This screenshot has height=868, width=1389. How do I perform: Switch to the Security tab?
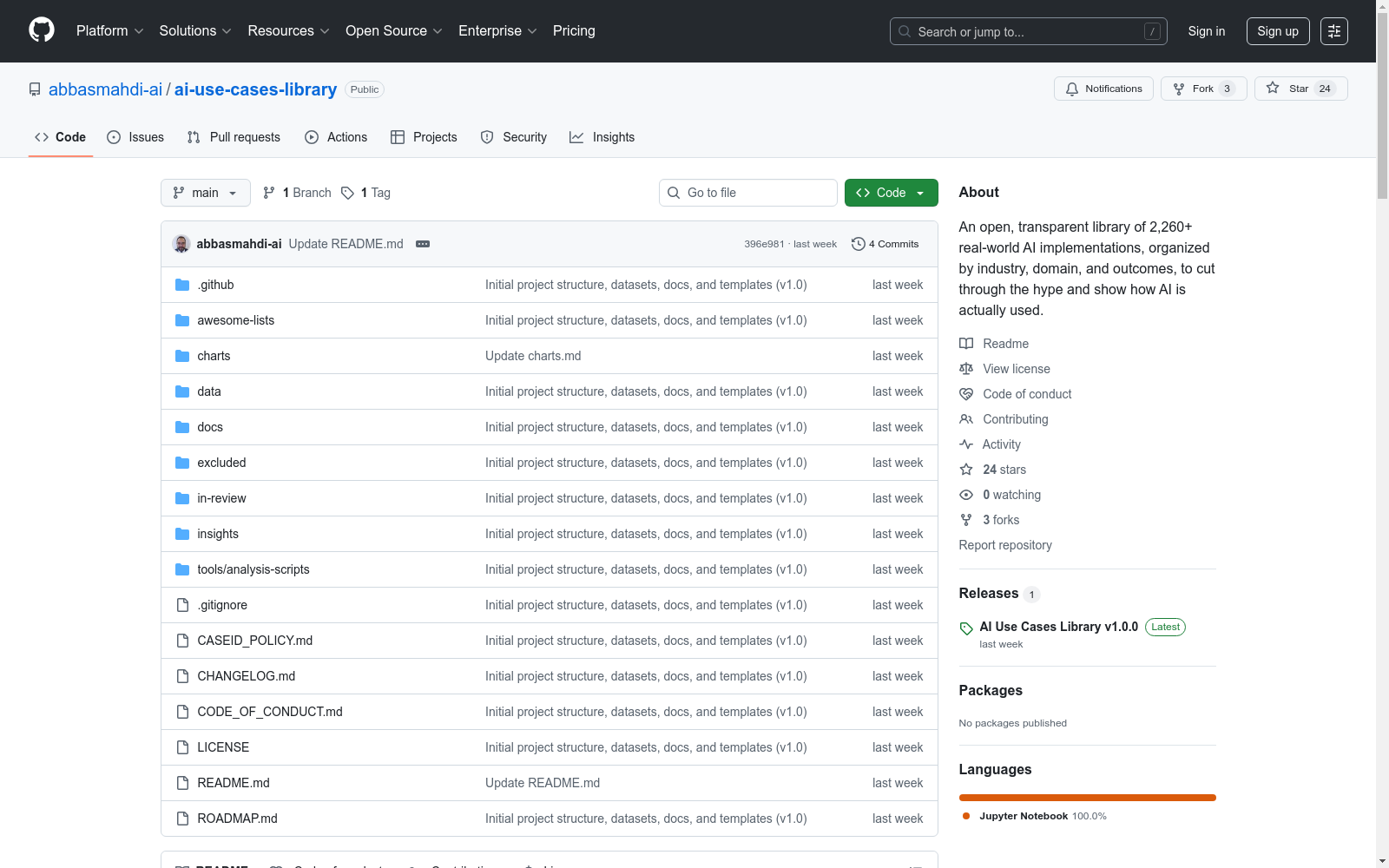[514, 137]
